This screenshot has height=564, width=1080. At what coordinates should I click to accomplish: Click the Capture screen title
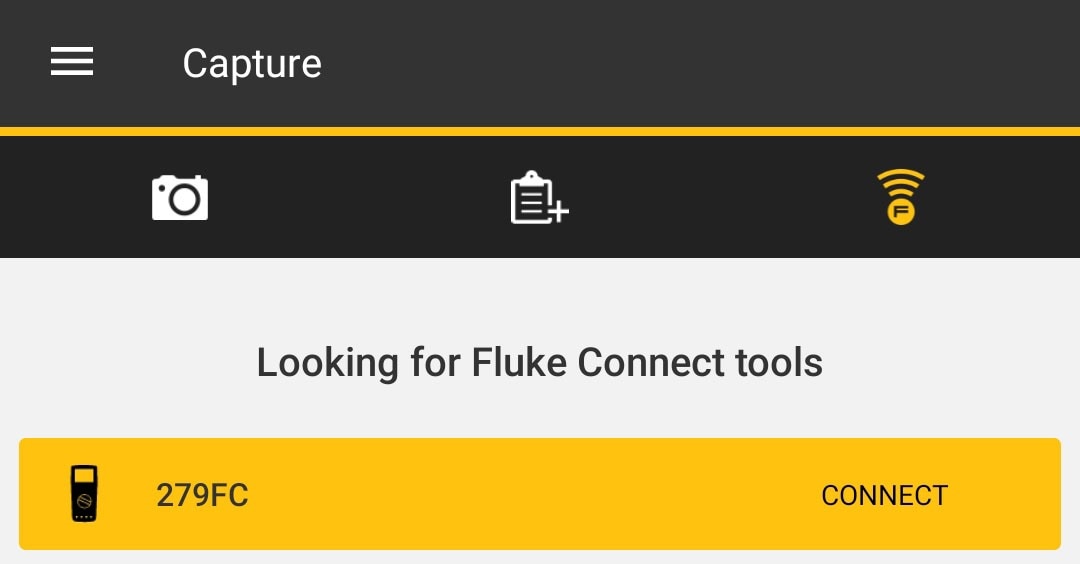pyautogui.click(x=252, y=63)
